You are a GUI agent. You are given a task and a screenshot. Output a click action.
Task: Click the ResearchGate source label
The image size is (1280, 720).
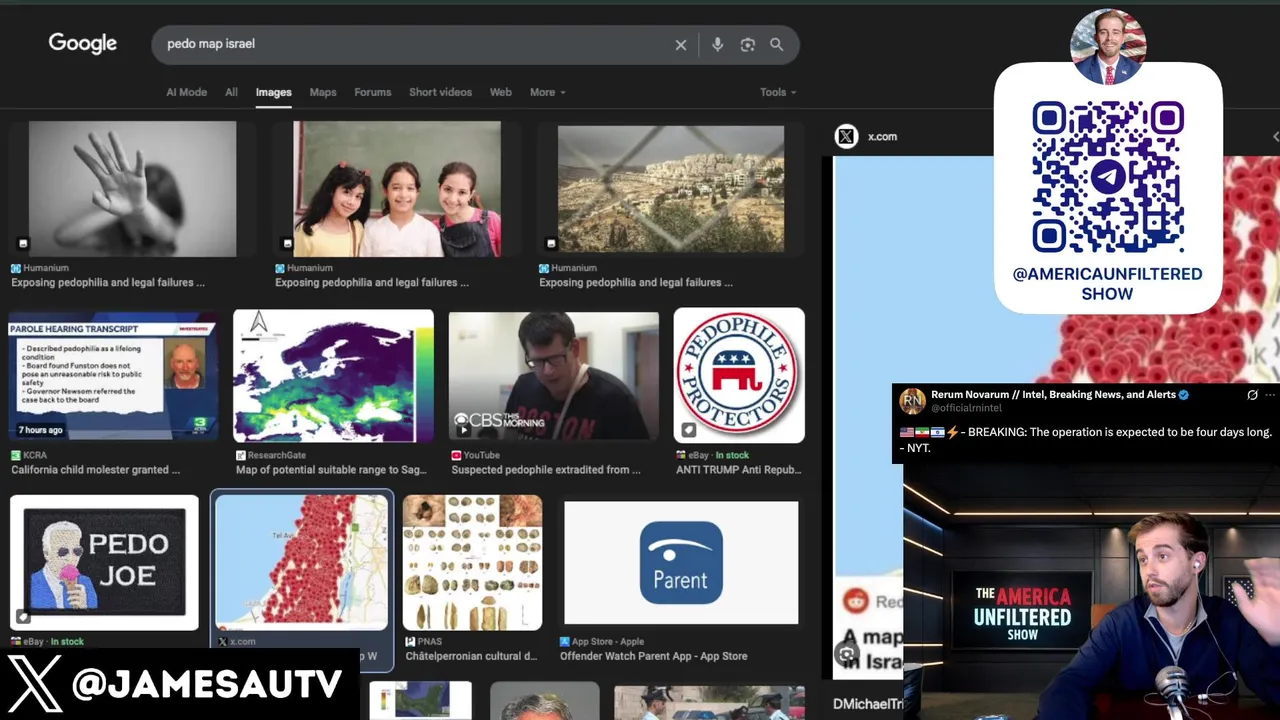point(277,455)
